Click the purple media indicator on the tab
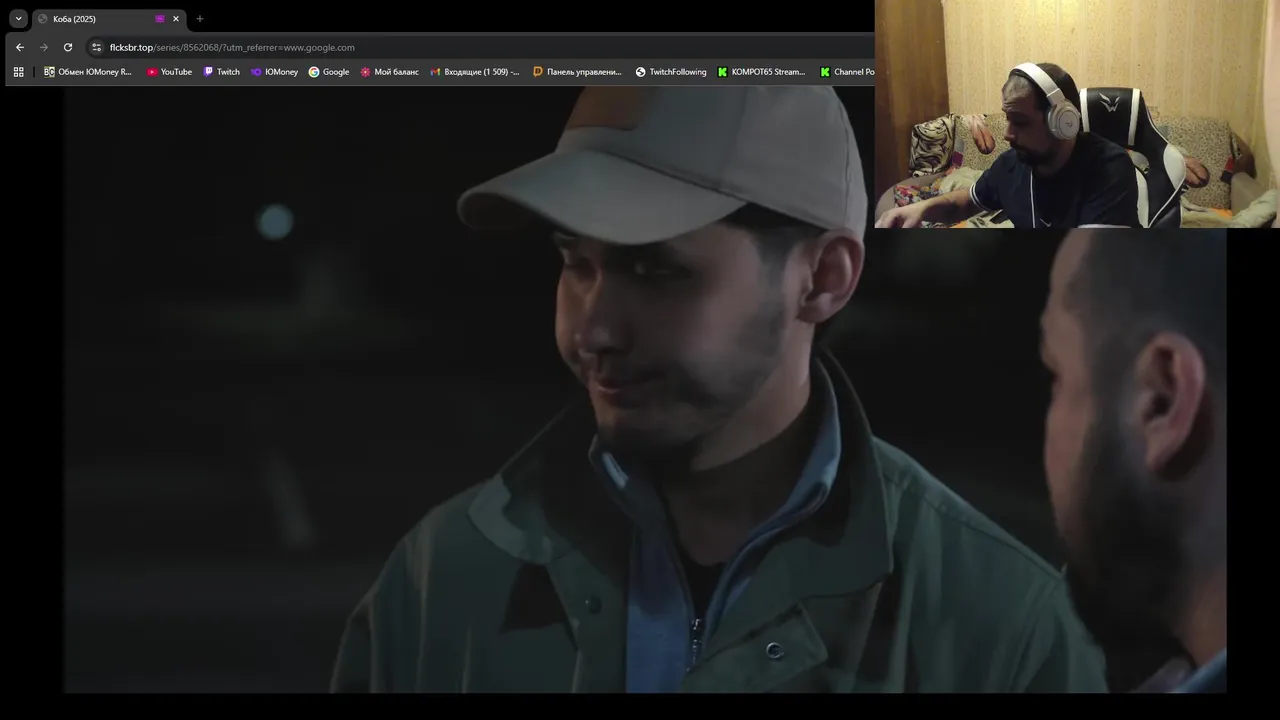Image resolution: width=1280 pixels, height=720 pixels. pos(160,19)
